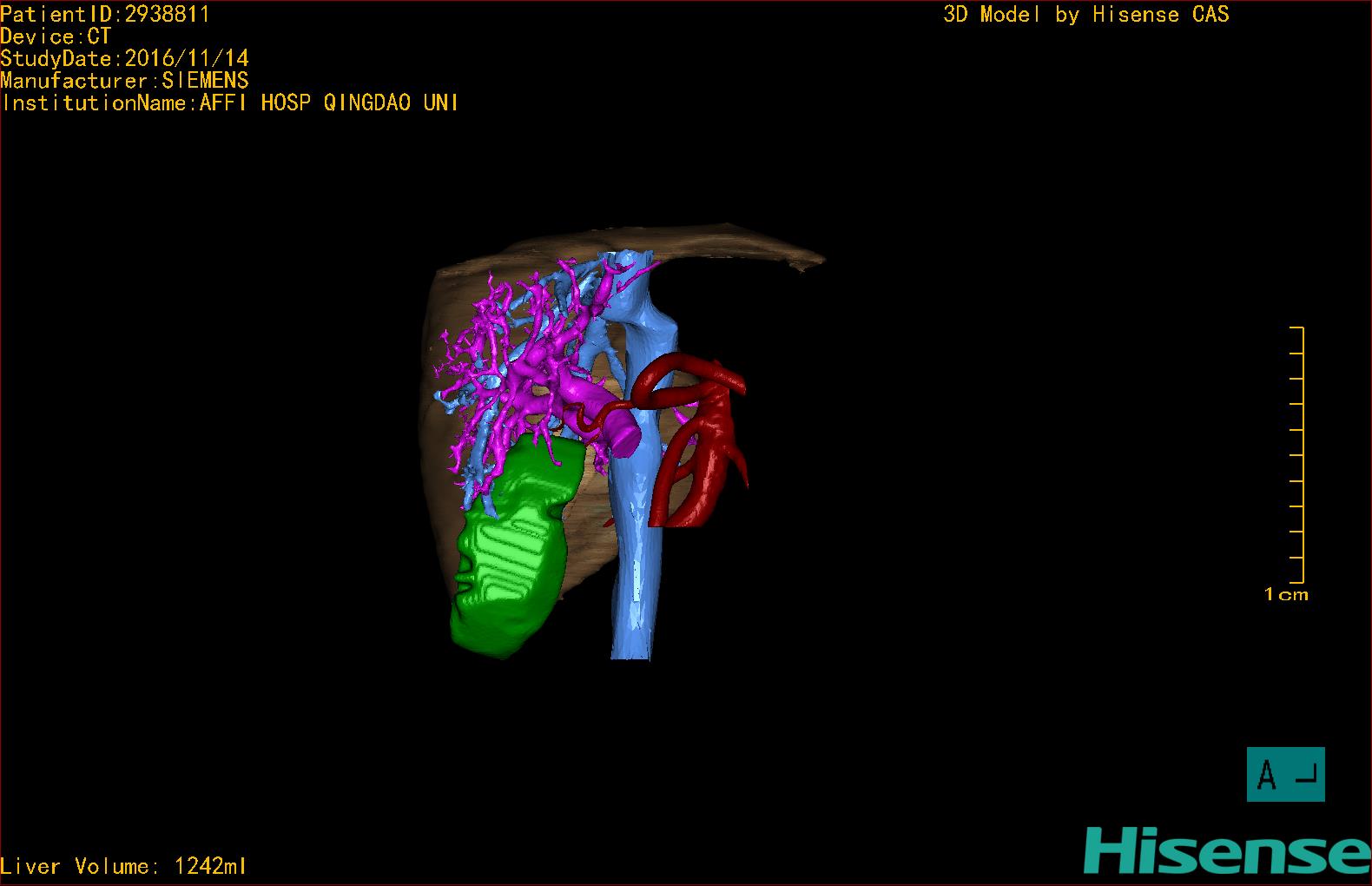
Task: Click the "Device:CT" label
Action: [56, 36]
